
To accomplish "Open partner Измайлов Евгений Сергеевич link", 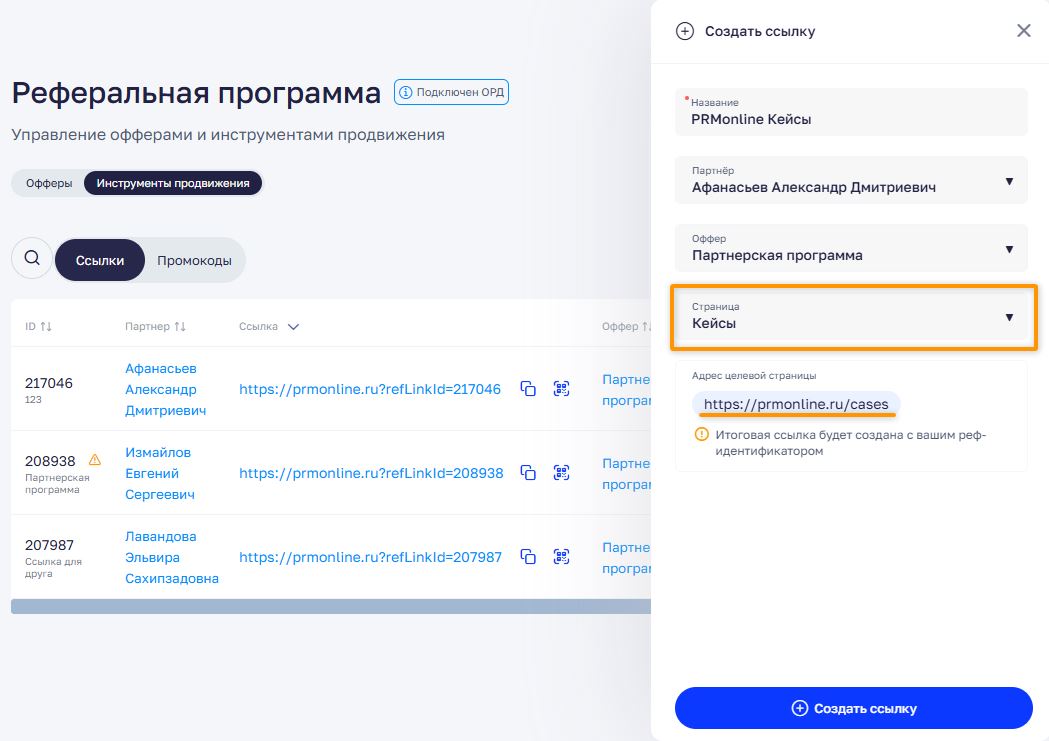I will (158, 473).
